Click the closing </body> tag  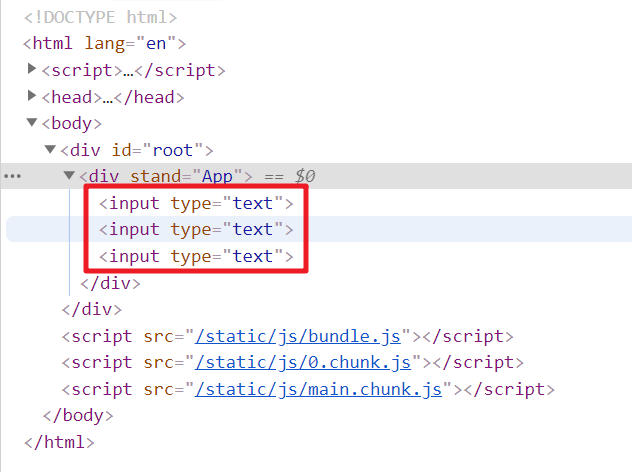(78, 416)
